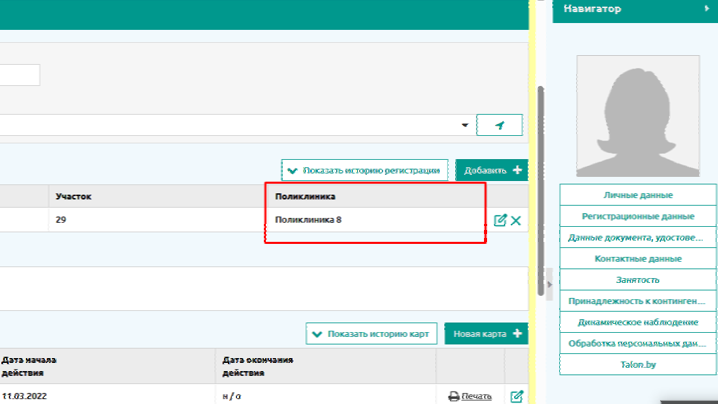Image resolution: width=718 pixels, height=404 pixels.
Task: Go to Контактные данные section
Action: click(x=637, y=258)
